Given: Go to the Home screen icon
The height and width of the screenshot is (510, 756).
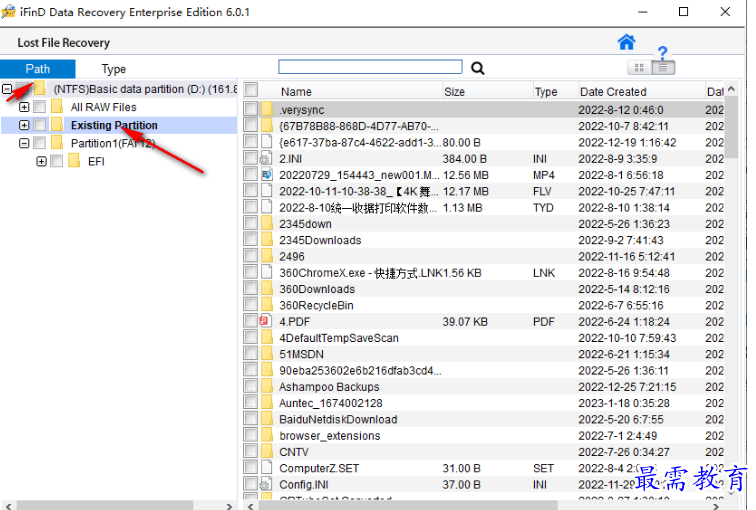Looking at the screenshot, I should pyautogui.click(x=626, y=42).
